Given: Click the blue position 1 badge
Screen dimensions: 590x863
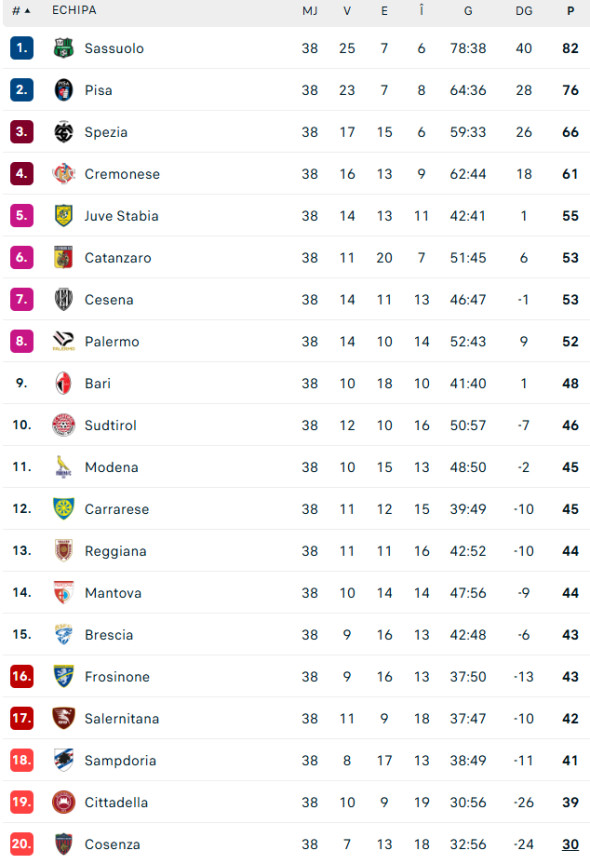Looking at the screenshot, I should click(x=21, y=48).
